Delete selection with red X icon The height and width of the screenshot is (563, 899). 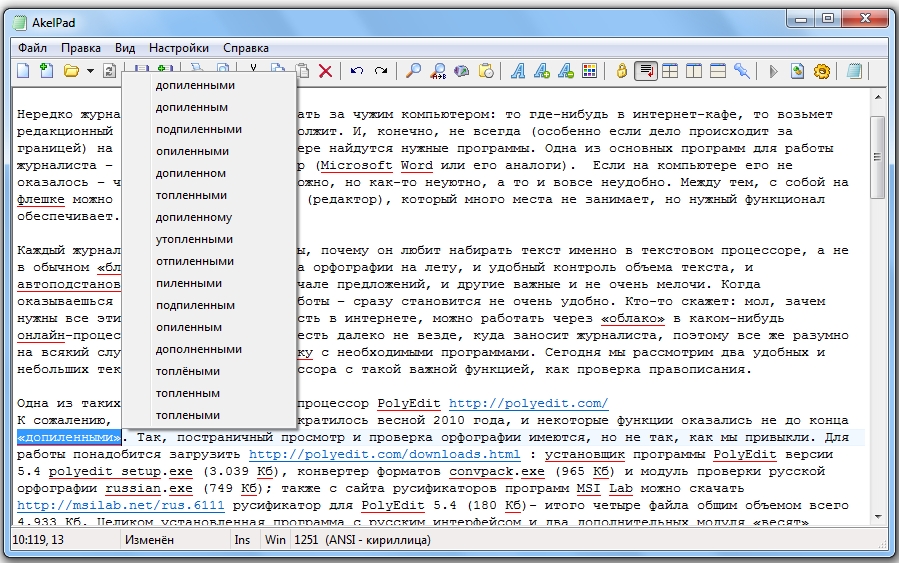coord(326,71)
